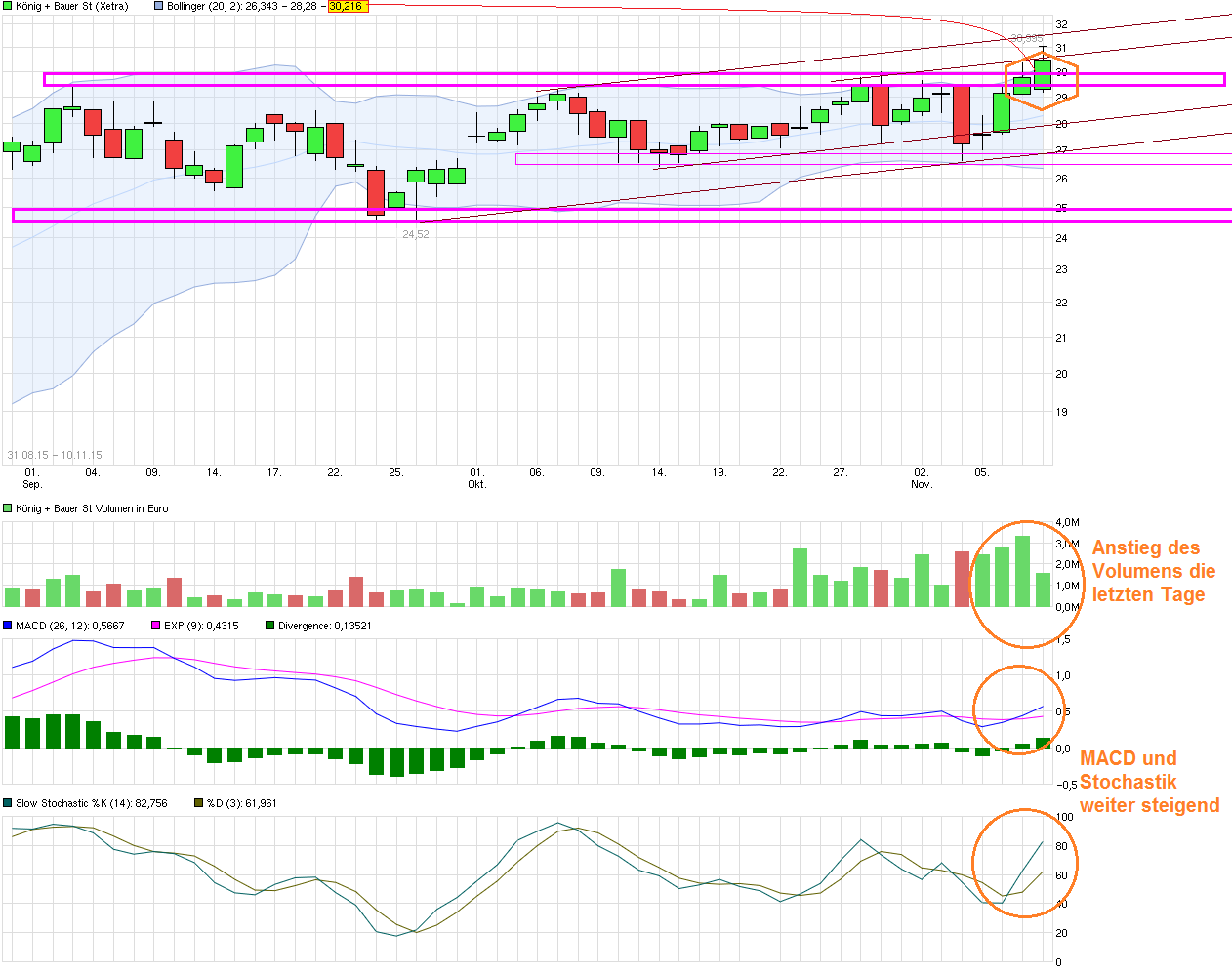
Task: Toggle the König + Bauer St (Xetra) legend square
Action: [x=6, y=6]
